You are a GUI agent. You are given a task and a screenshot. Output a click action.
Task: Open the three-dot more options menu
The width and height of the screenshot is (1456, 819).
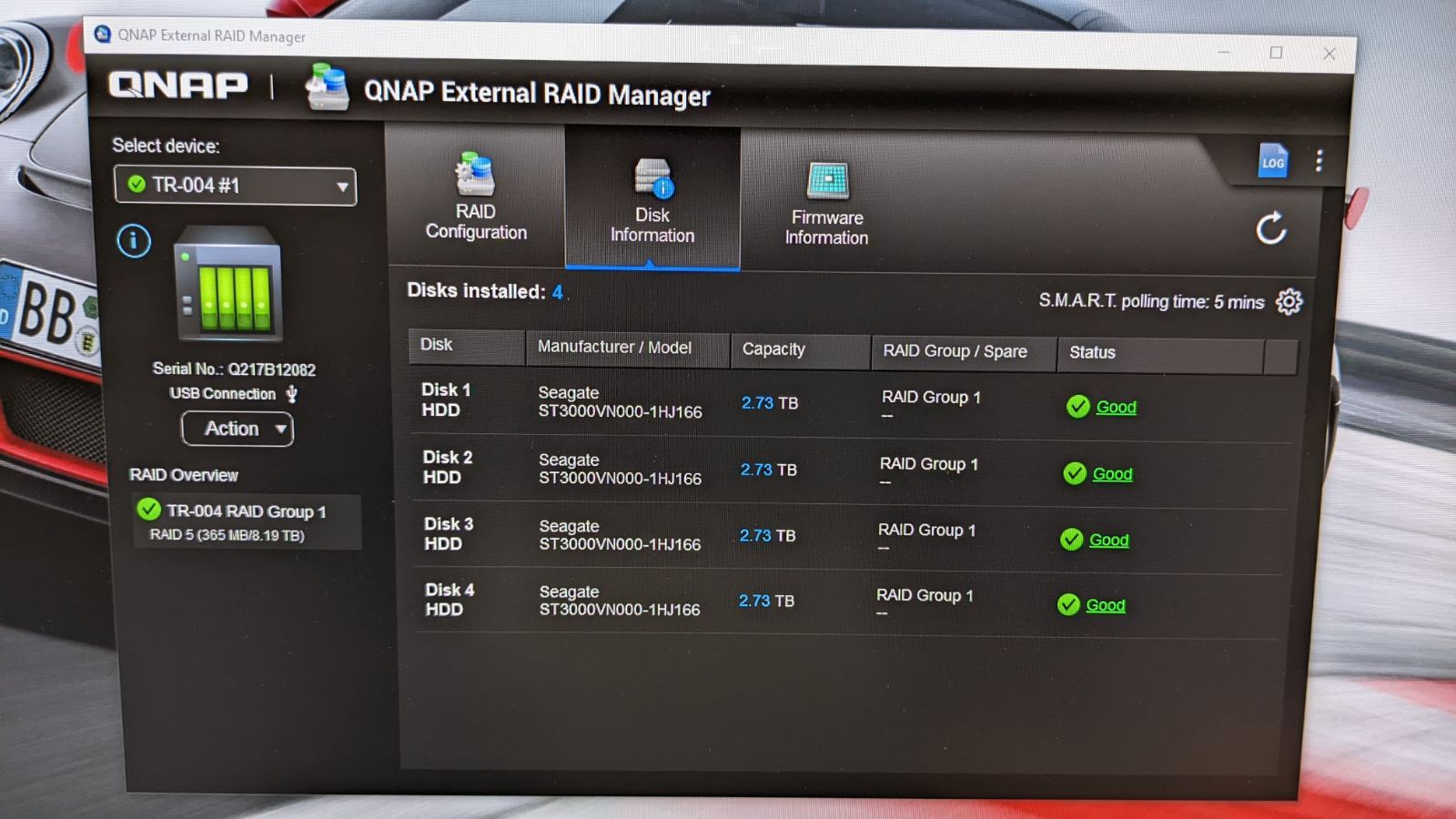tap(1319, 161)
